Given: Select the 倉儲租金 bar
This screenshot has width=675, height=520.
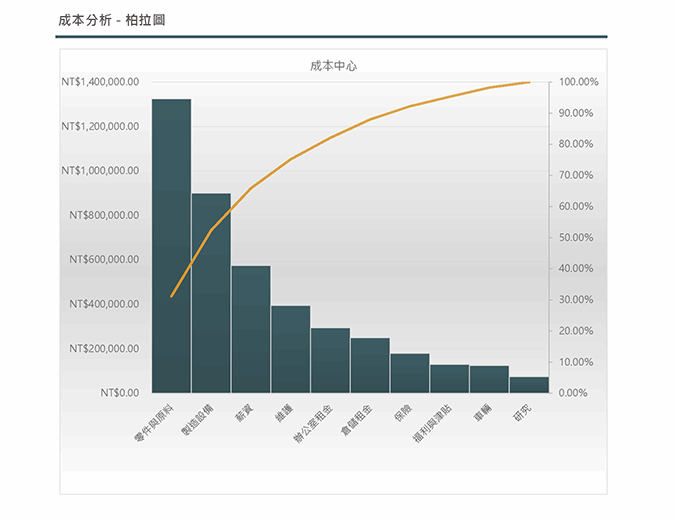Looking at the screenshot, I should coord(370,365).
